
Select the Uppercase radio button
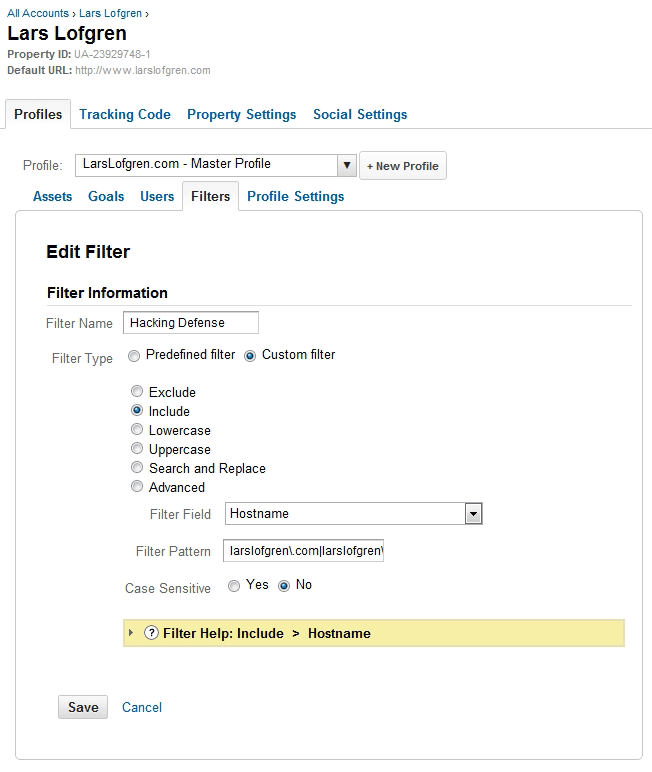click(x=137, y=449)
